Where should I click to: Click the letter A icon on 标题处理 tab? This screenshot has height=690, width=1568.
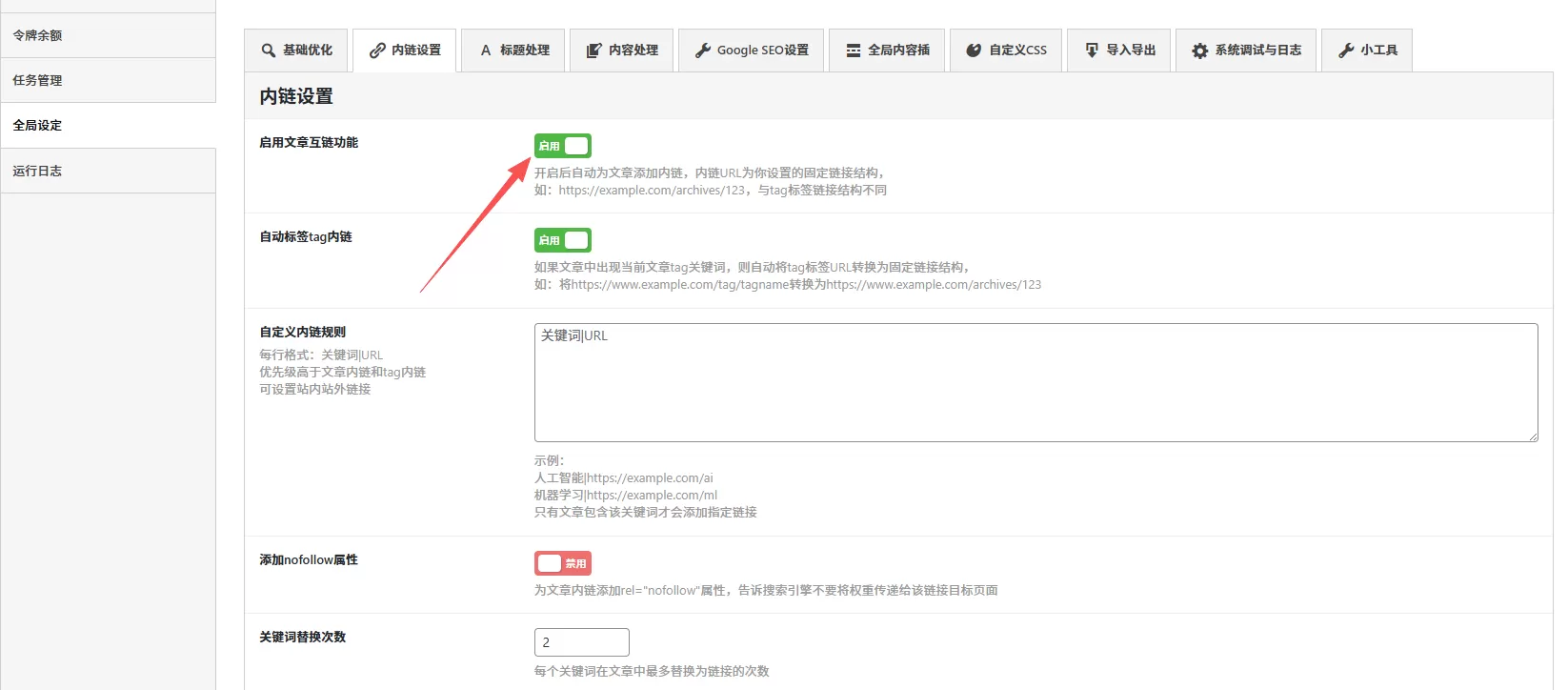pos(486,51)
